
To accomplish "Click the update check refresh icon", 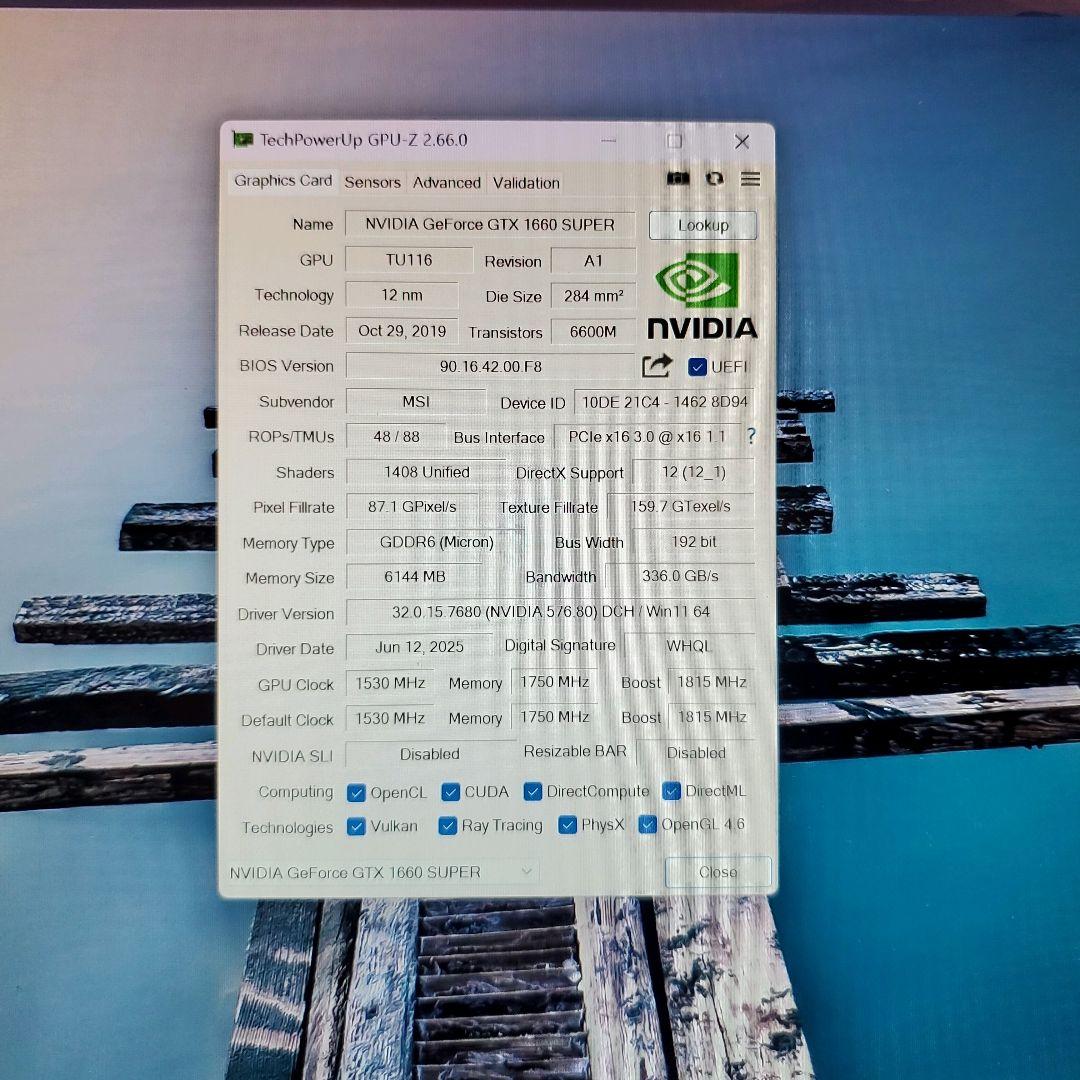I will tap(714, 178).
